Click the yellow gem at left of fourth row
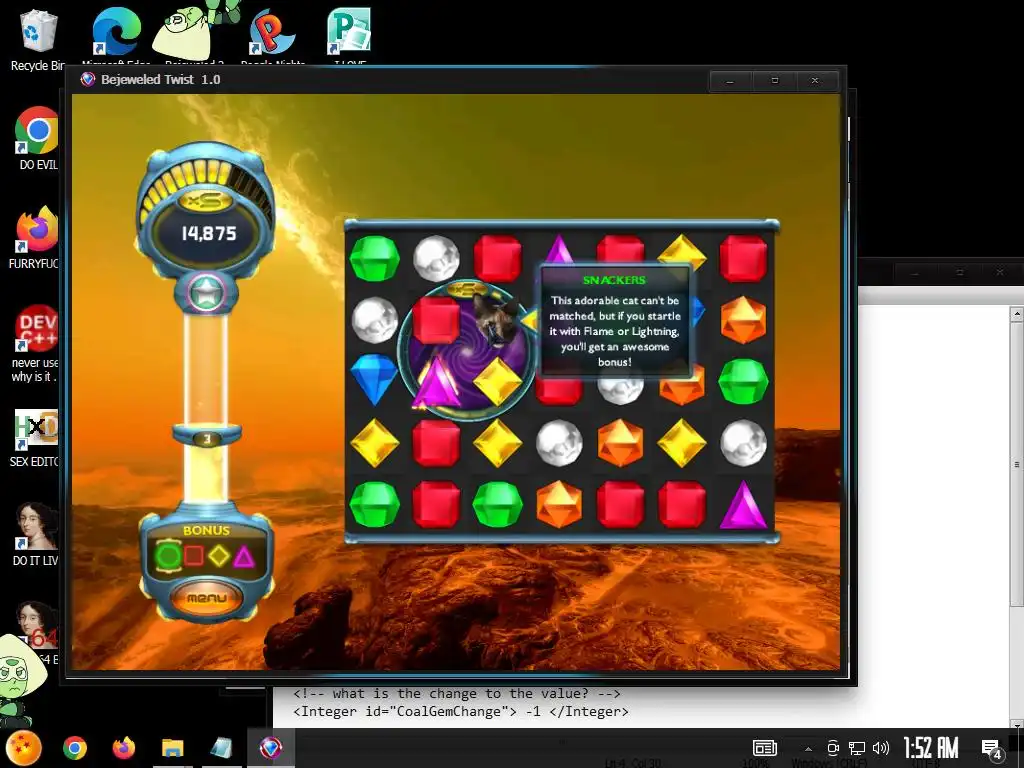 (374, 443)
